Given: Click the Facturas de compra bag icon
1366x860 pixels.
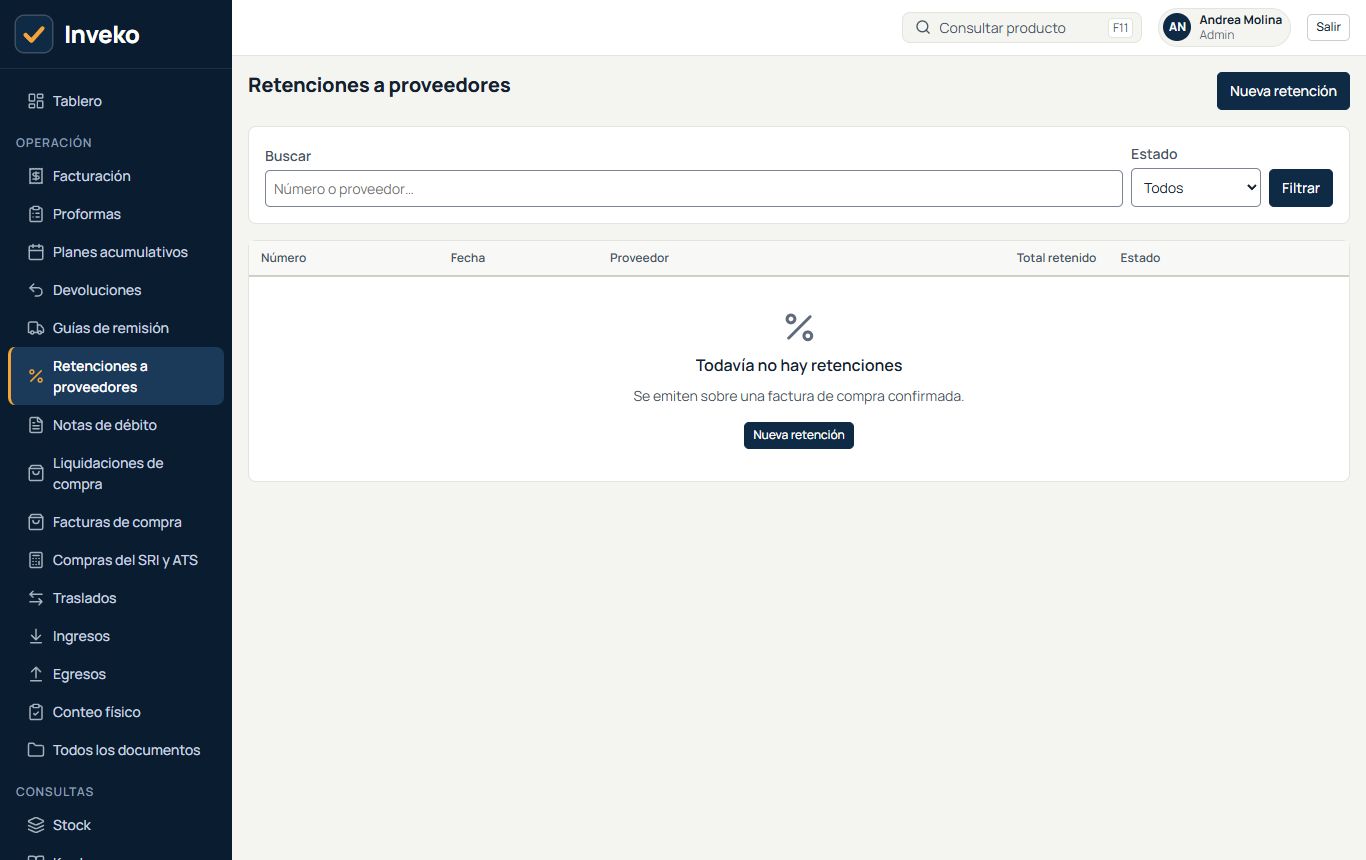Looking at the screenshot, I should [36, 522].
